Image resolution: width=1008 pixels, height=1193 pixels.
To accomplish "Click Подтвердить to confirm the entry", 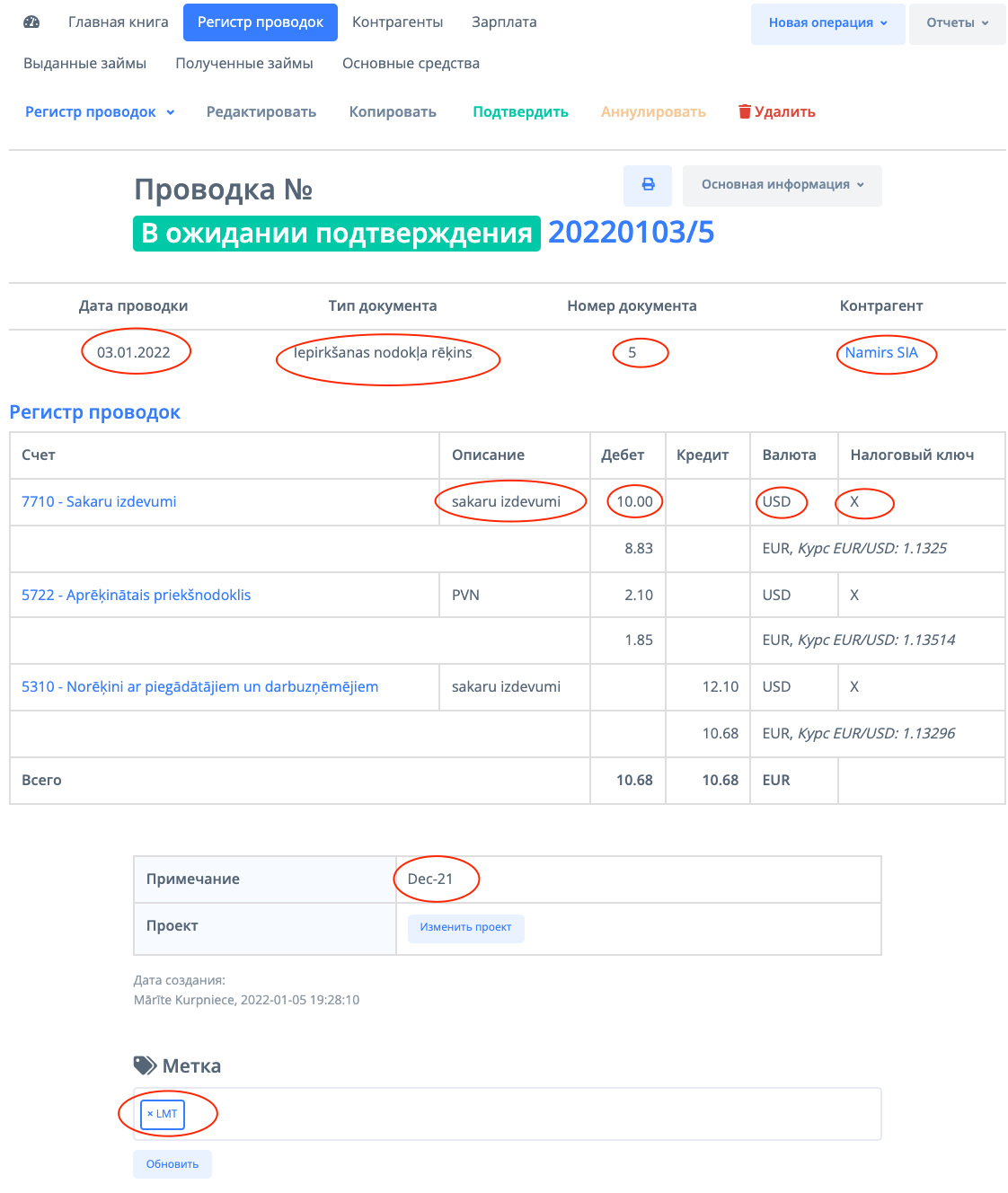I will (x=520, y=112).
